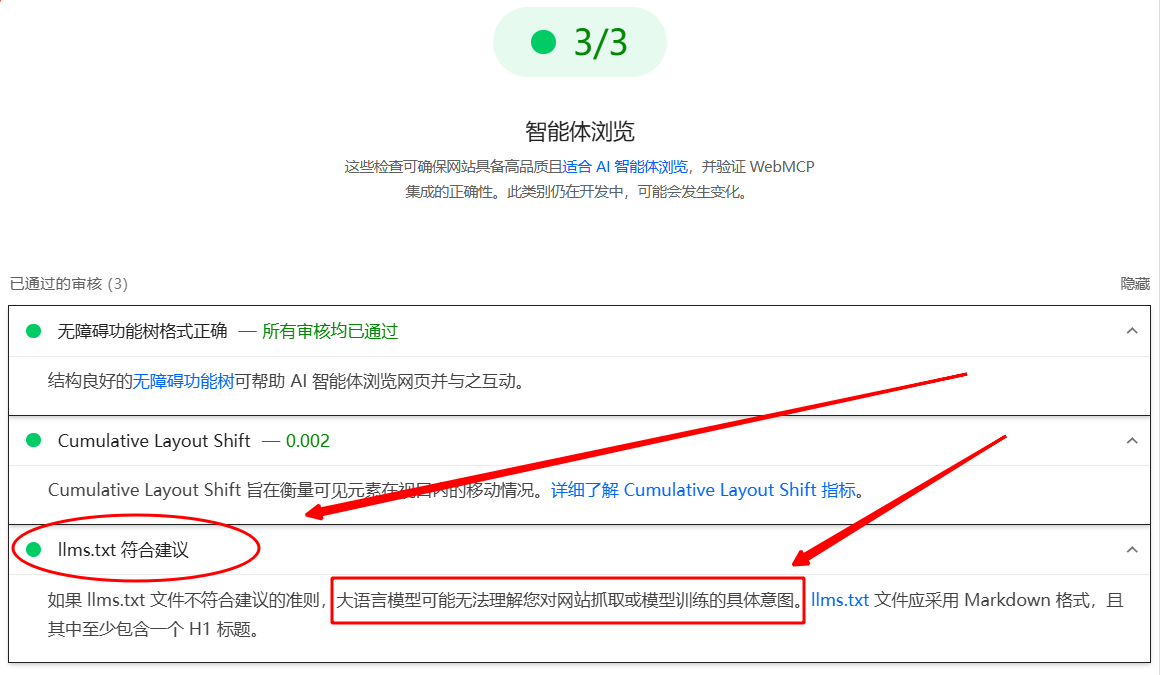Select the Cumulative Layout Shift audit title

[154, 440]
